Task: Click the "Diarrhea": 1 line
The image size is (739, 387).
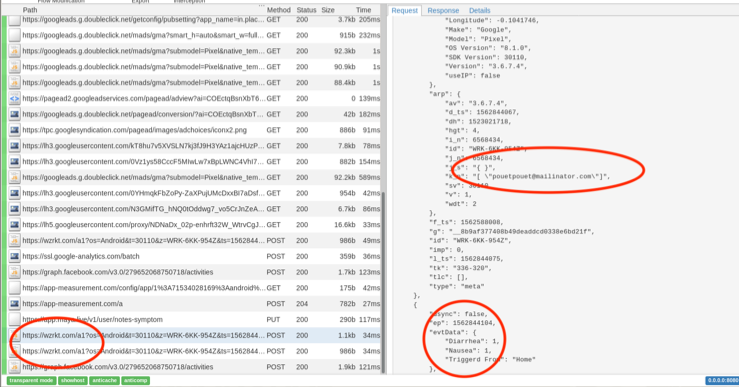Action: tap(472, 341)
